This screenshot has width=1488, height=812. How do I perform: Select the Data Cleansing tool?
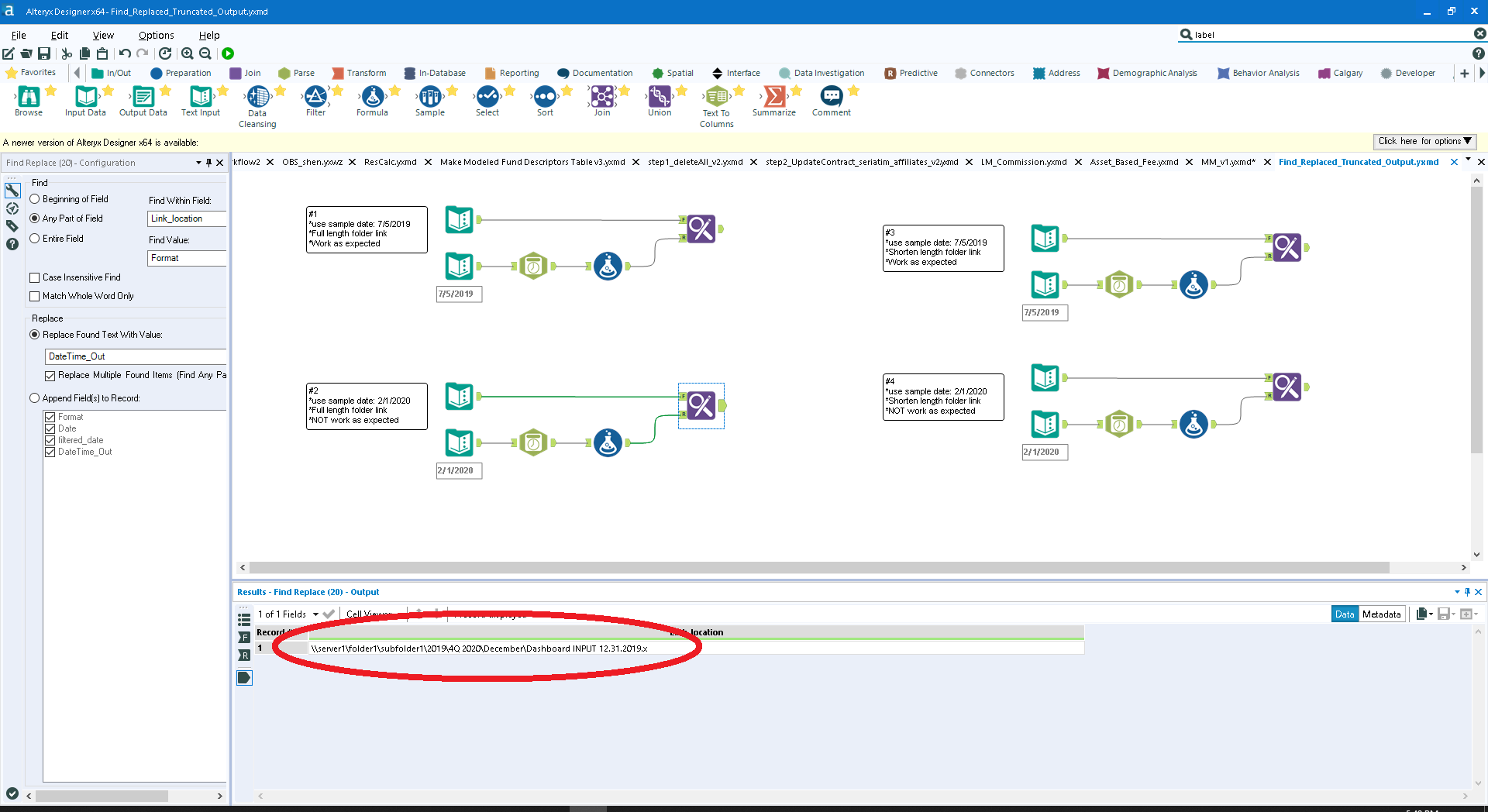click(257, 97)
